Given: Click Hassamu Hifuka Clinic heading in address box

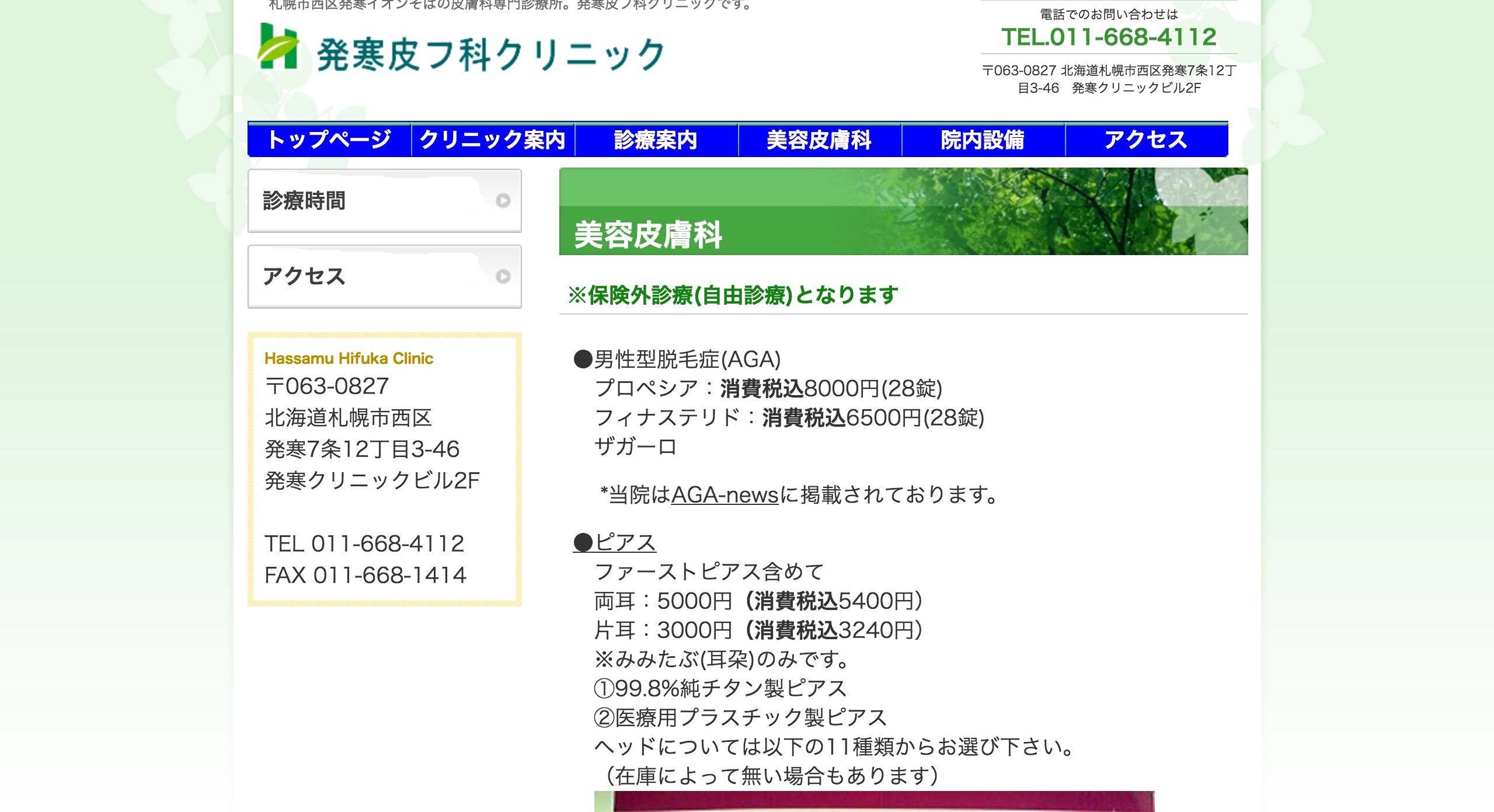Looking at the screenshot, I should tap(349, 358).
